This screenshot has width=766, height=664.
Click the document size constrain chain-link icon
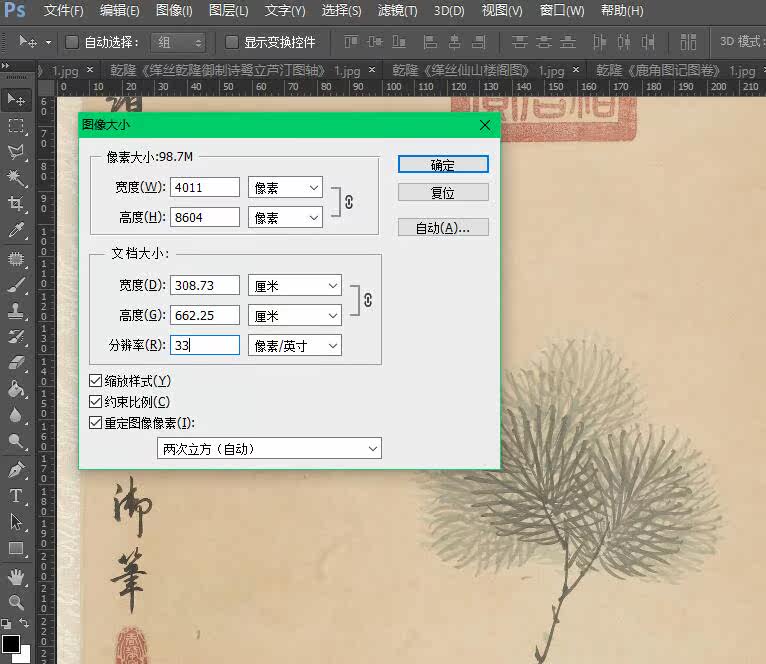(x=368, y=300)
